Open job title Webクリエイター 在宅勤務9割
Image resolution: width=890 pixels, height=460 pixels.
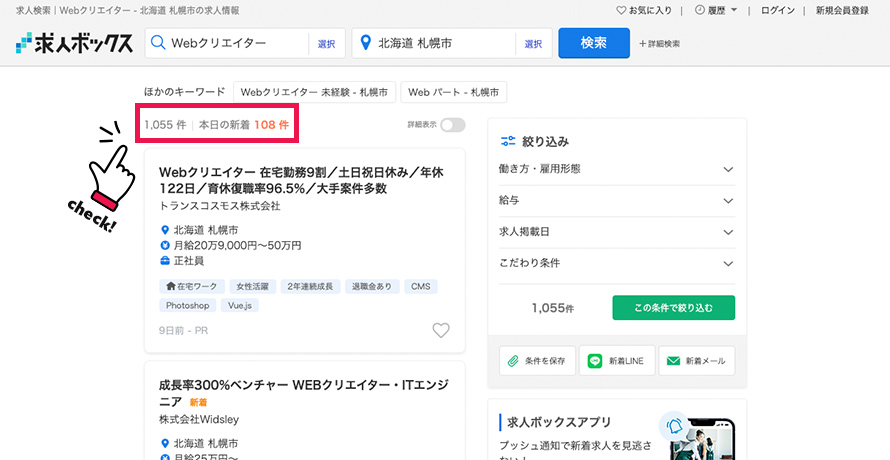(x=301, y=180)
